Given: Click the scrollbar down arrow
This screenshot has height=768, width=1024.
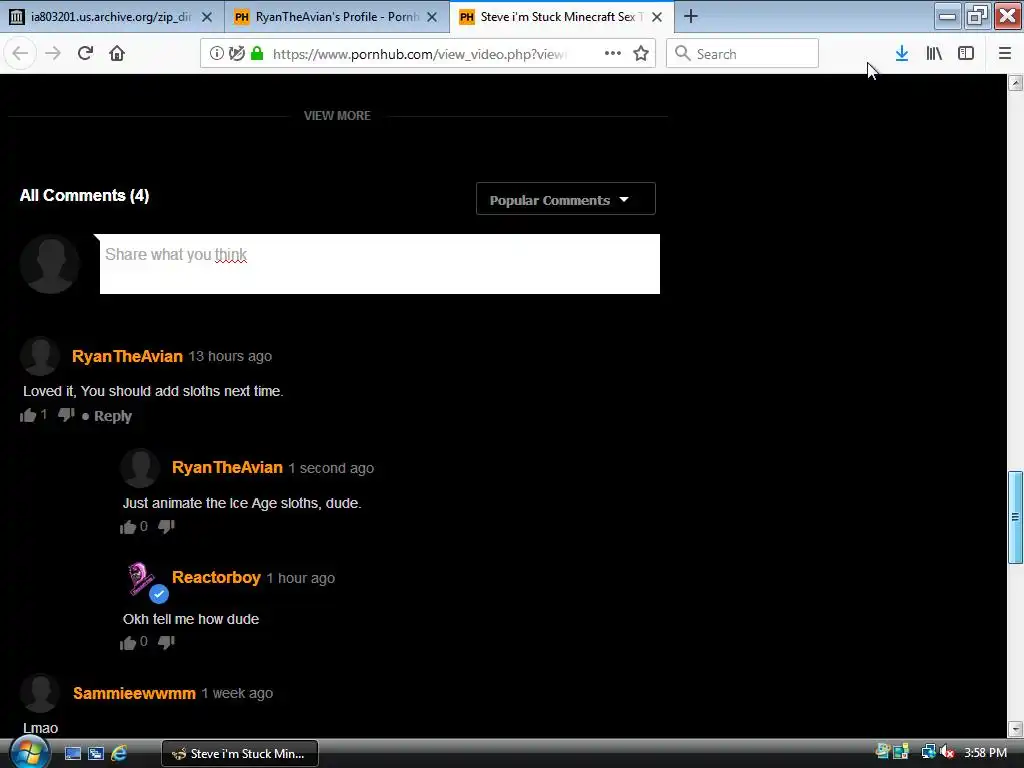Looking at the screenshot, I should pyautogui.click(x=1015, y=728).
